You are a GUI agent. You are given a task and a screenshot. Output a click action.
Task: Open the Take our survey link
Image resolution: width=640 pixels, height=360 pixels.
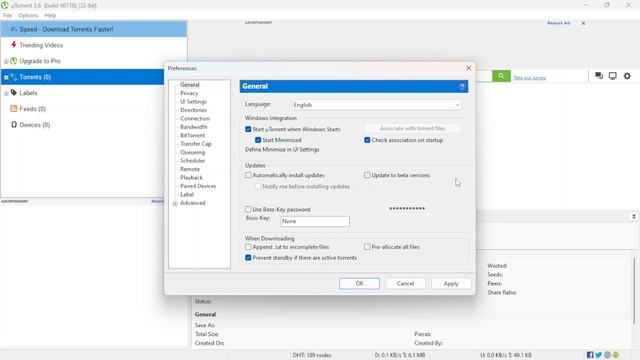(x=529, y=78)
